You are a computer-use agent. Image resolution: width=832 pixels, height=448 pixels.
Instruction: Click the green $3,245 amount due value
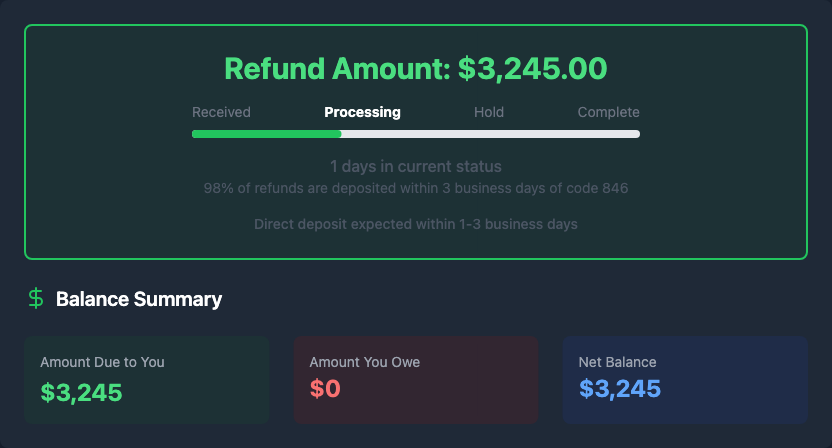[81, 392]
